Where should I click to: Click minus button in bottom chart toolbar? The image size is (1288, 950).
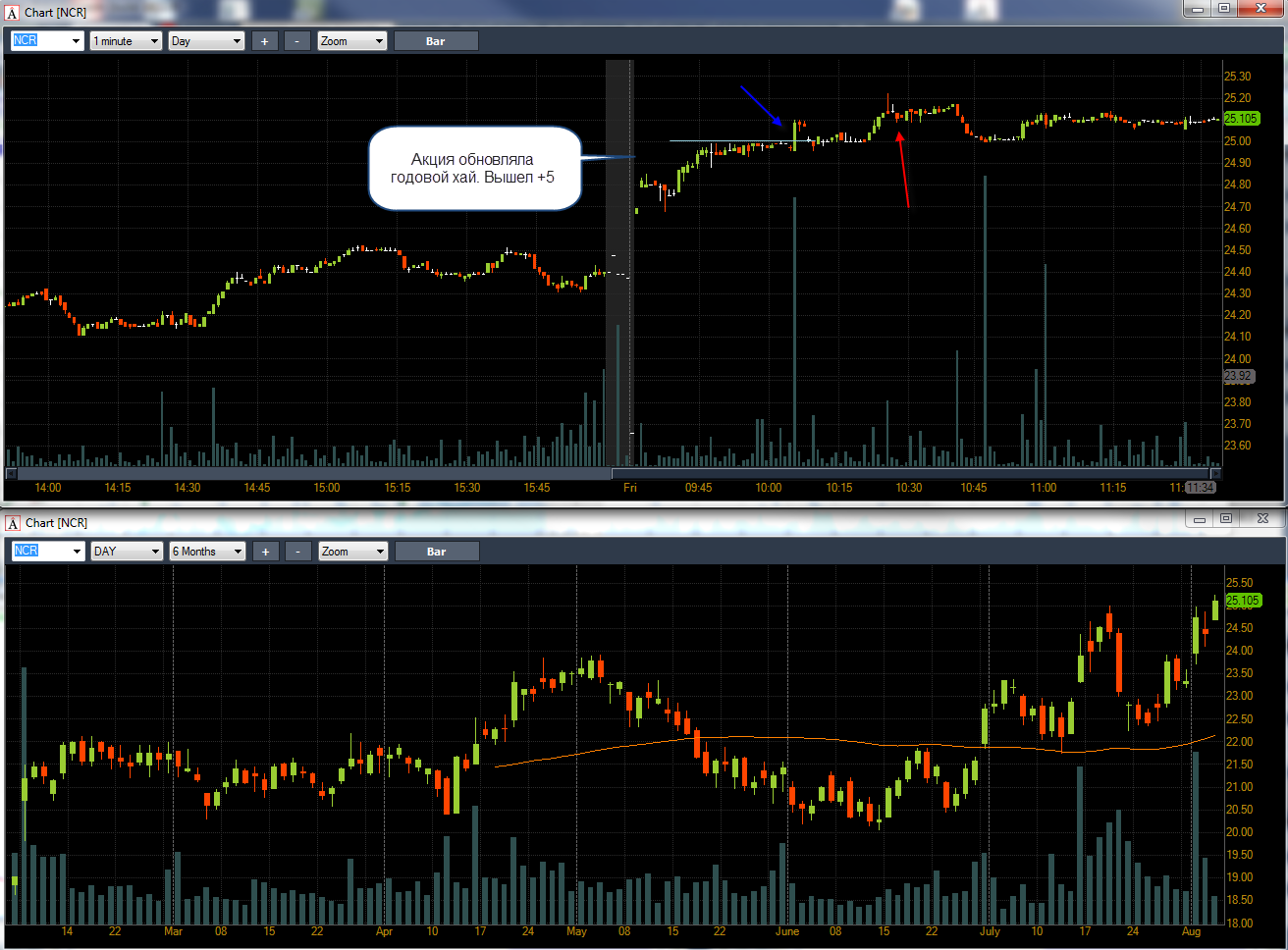pos(297,552)
